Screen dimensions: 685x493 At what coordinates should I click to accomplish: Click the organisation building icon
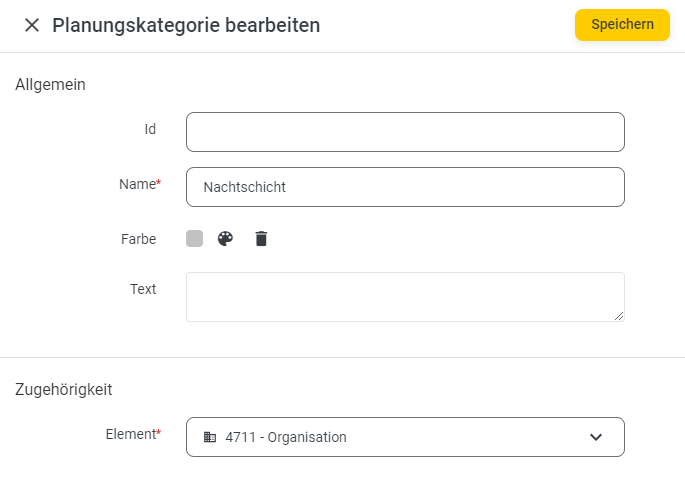coord(210,437)
